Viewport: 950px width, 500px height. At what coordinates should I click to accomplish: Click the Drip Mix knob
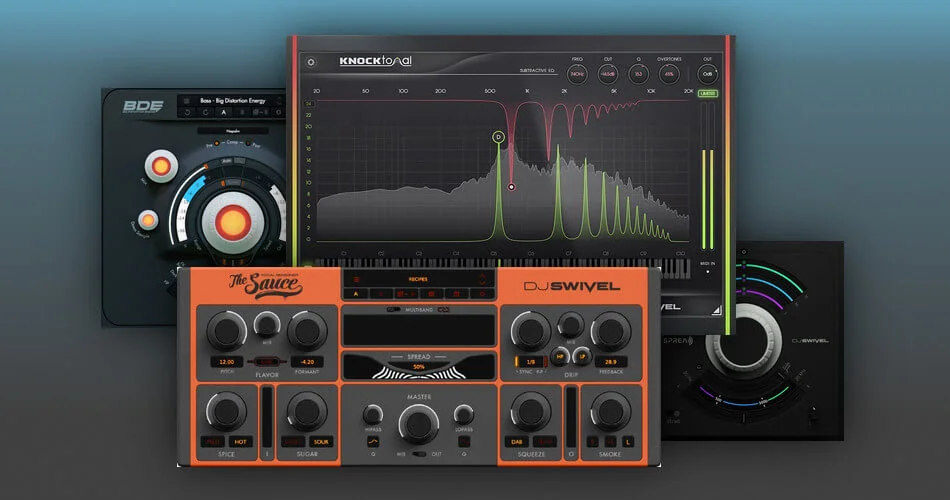pyautogui.click(x=570, y=325)
